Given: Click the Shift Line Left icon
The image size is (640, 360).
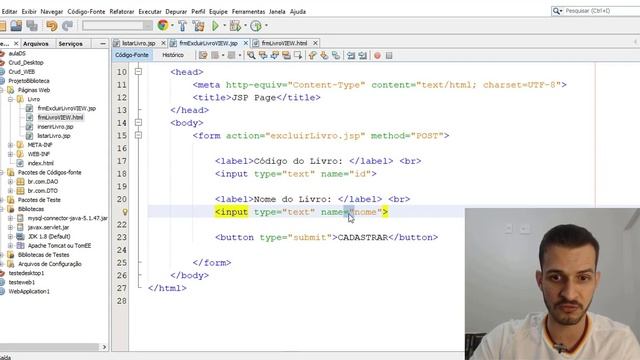Looking at the screenshot, I should [x=351, y=56].
